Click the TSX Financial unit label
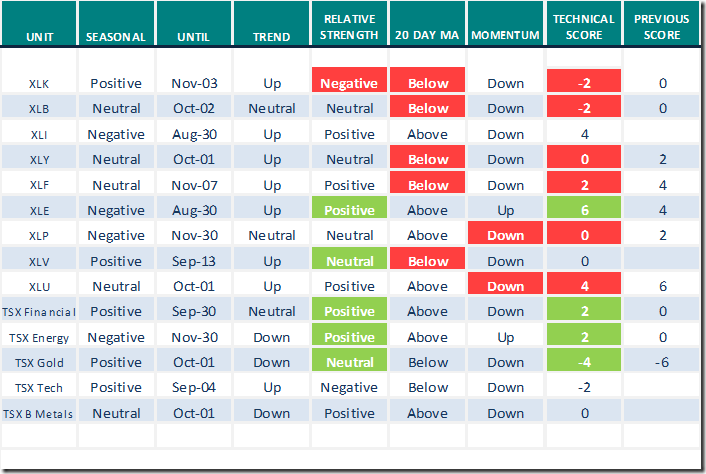Image resolution: width=706 pixels, height=474 pixels. click(40, 311)
